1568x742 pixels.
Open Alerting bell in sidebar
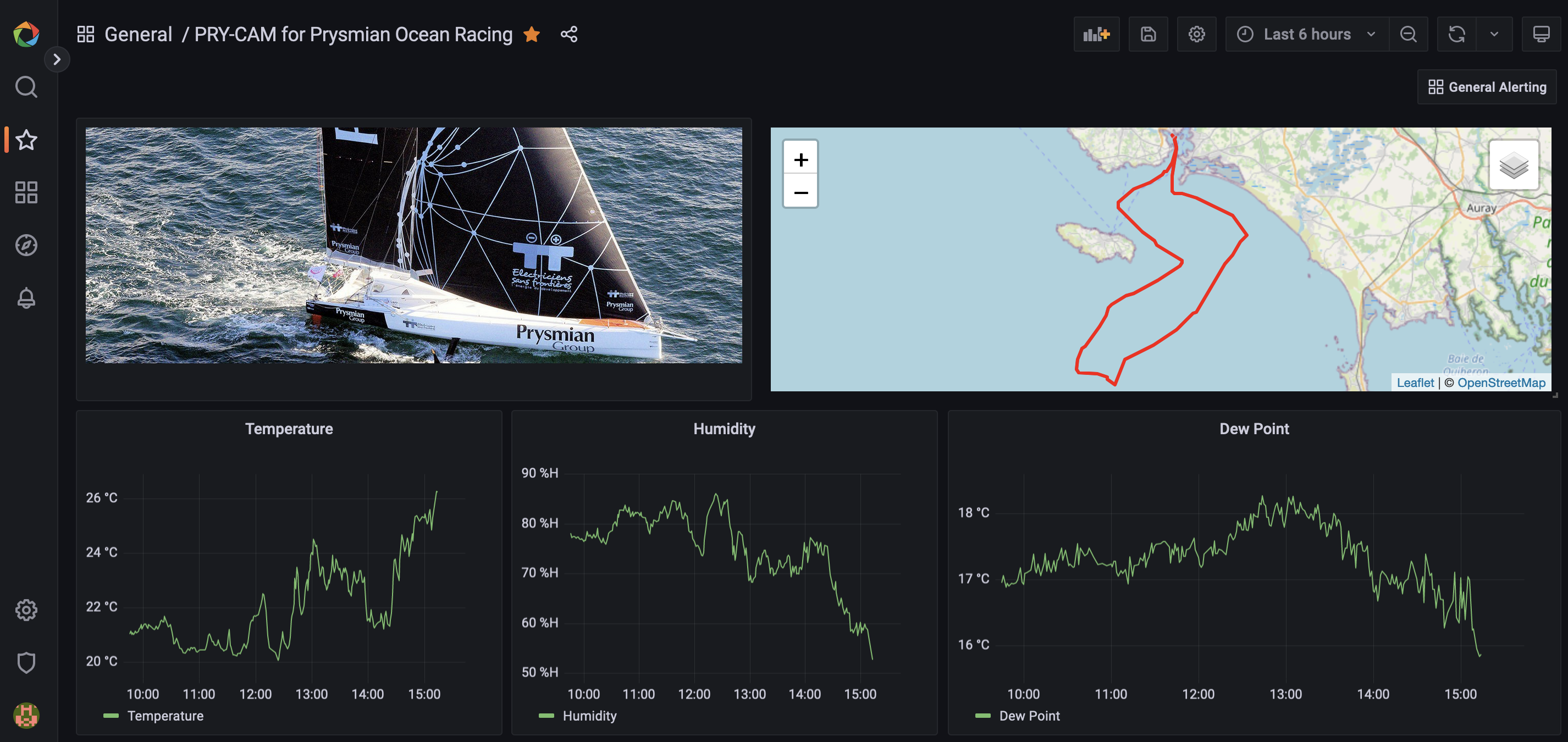[x=26, y=298]
